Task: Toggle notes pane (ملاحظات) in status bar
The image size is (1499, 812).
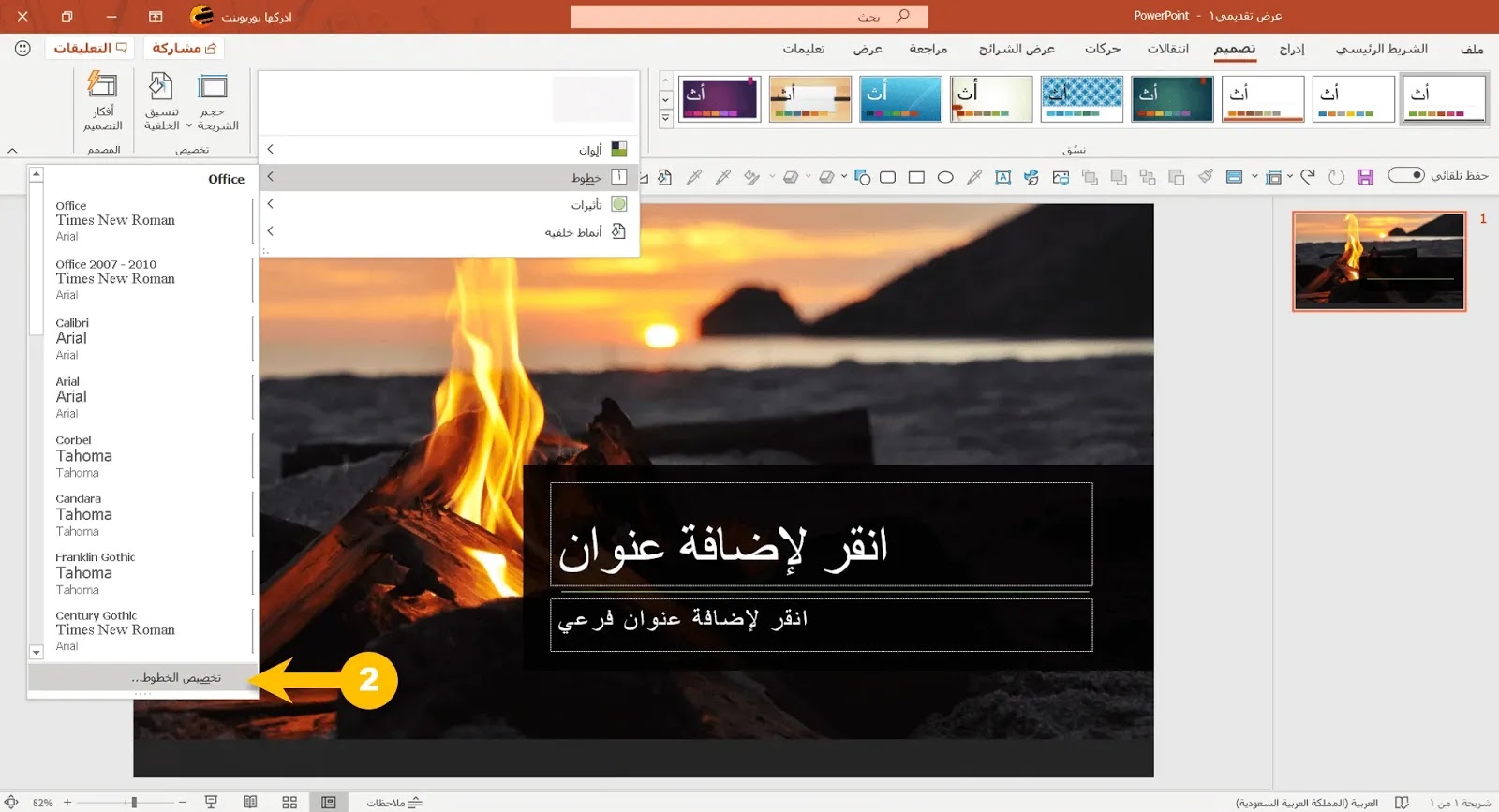Action: [x=394, y=803]
